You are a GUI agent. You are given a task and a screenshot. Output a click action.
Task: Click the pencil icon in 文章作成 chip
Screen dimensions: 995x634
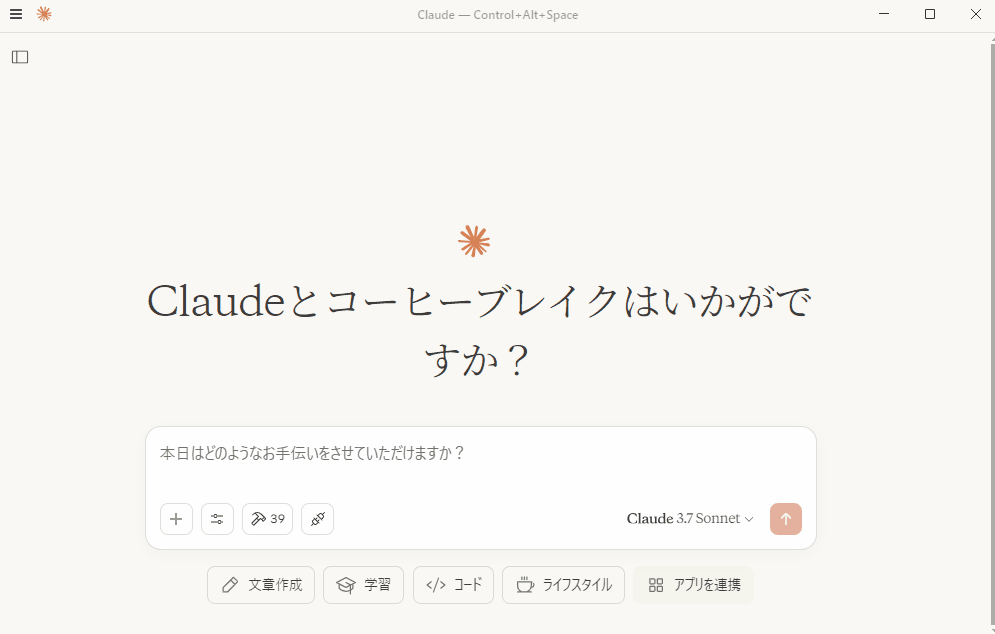click(x=230, y=584)
